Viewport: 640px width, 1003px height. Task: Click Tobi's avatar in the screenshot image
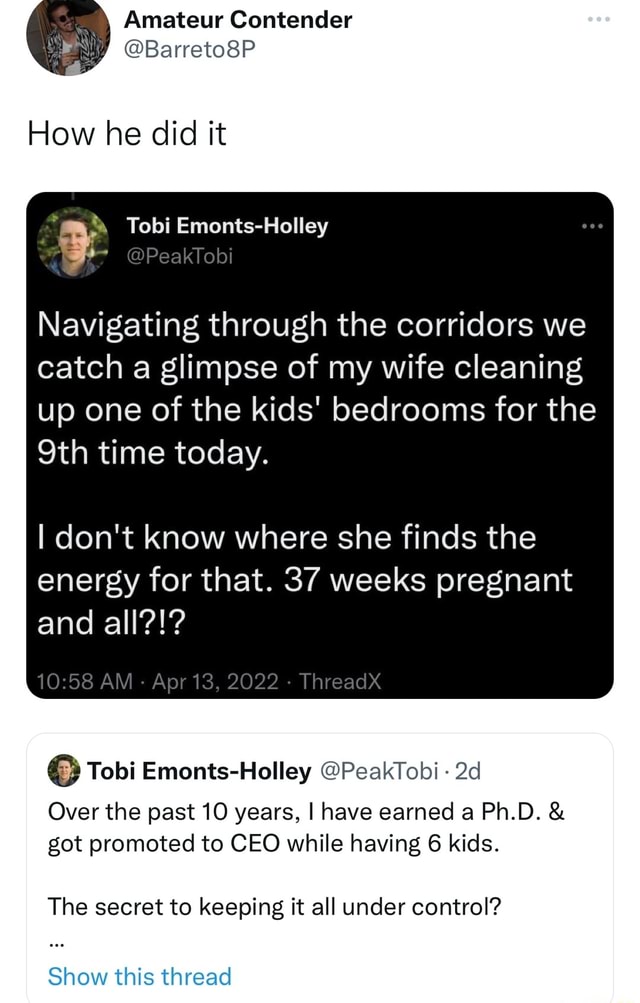pos(73,242)
